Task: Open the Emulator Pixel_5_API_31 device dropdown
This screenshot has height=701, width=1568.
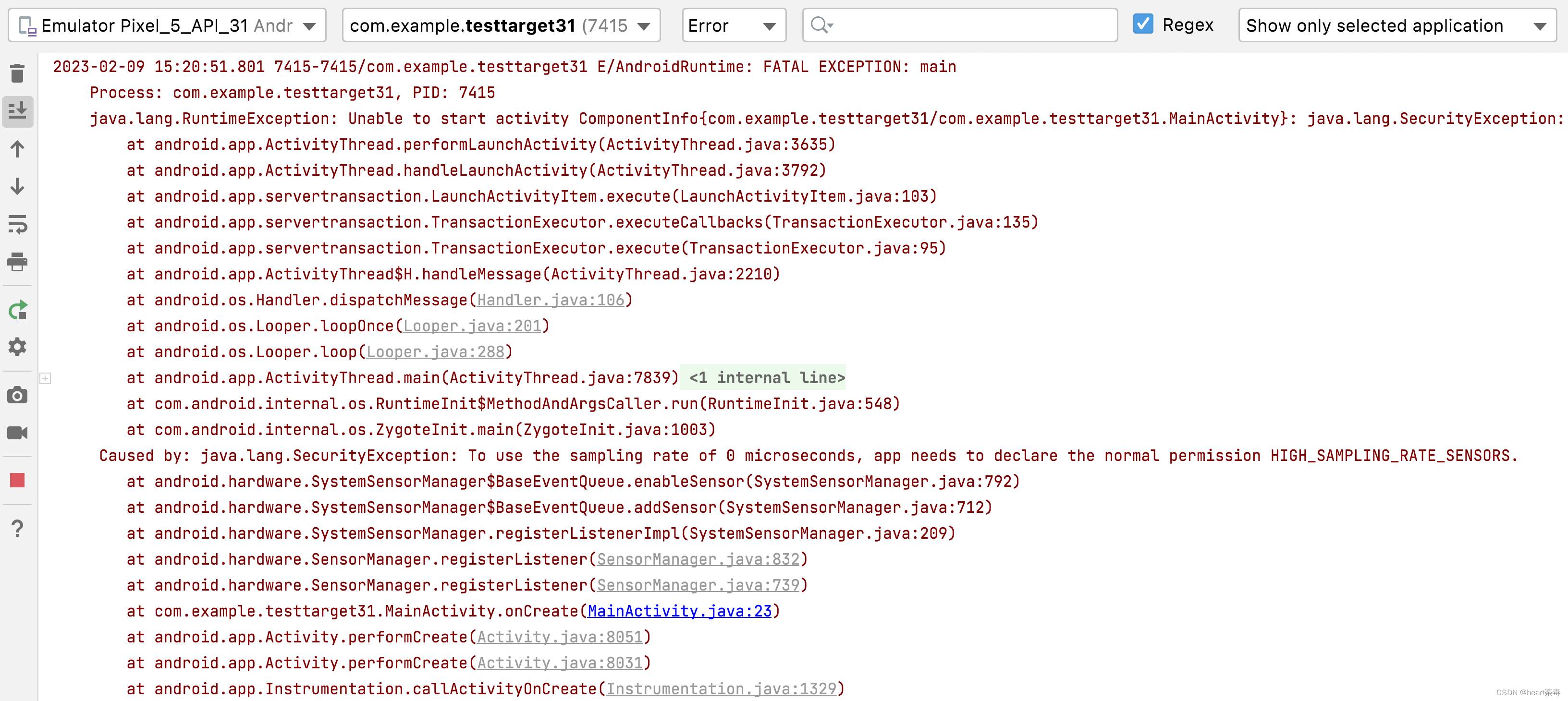Action: 167,25
